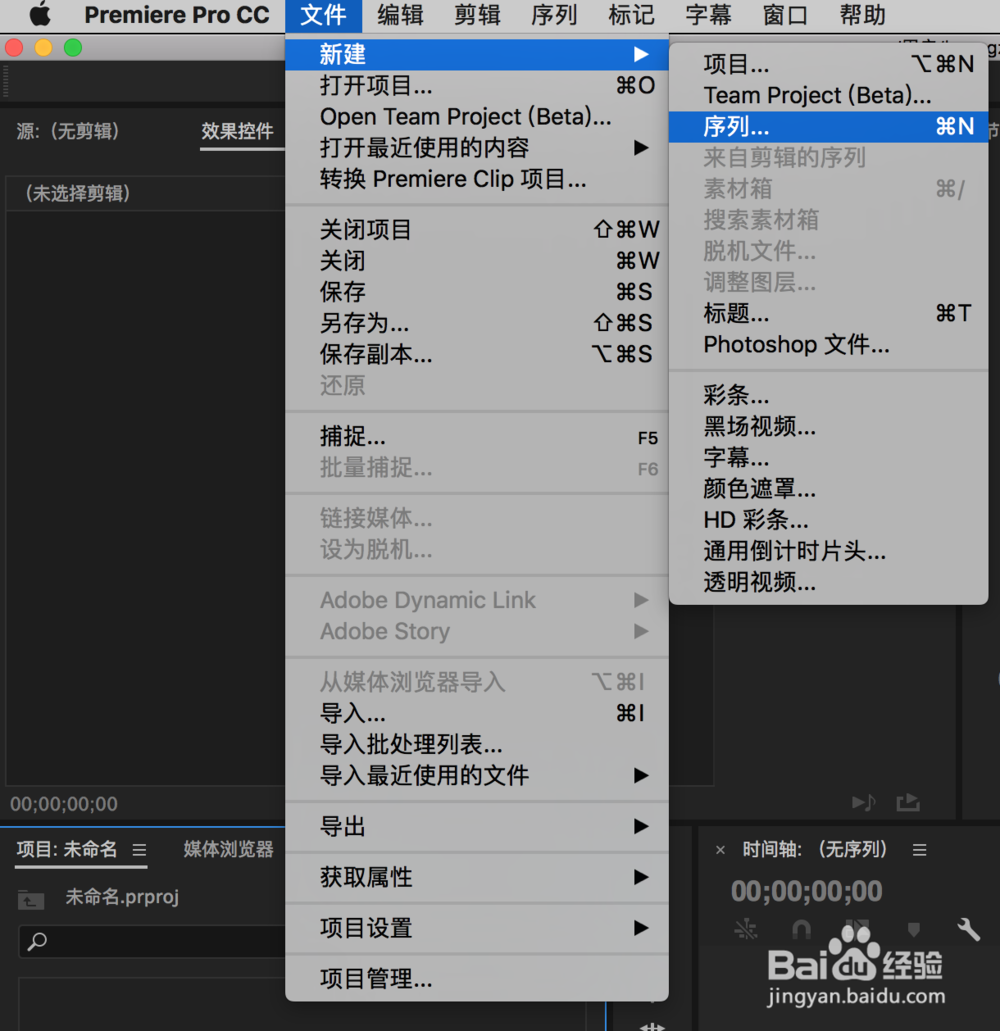Click the folder icon beside 未命名.prproj

(x=31, y=899)
